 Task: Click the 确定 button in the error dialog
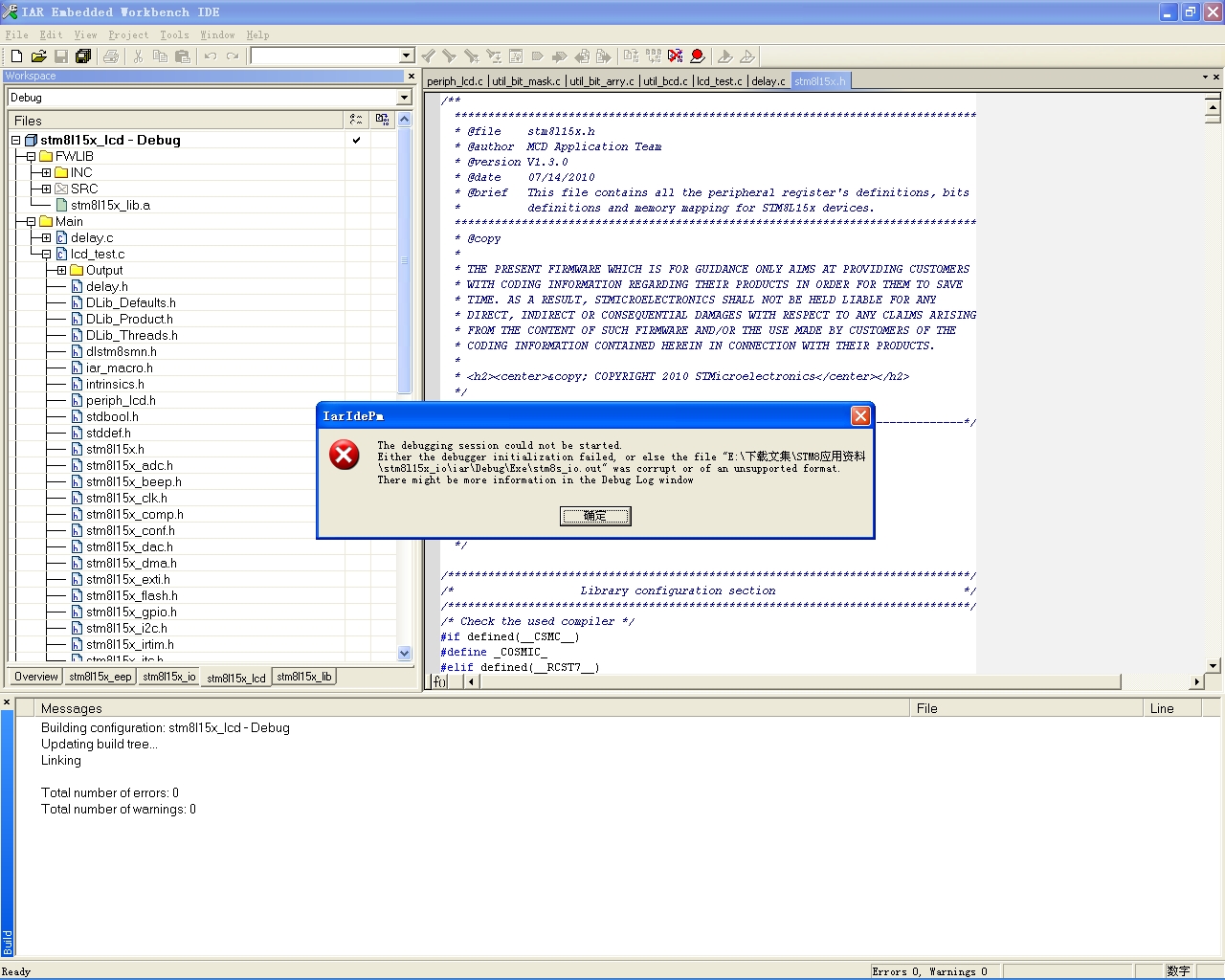click(x=595, y=516)
